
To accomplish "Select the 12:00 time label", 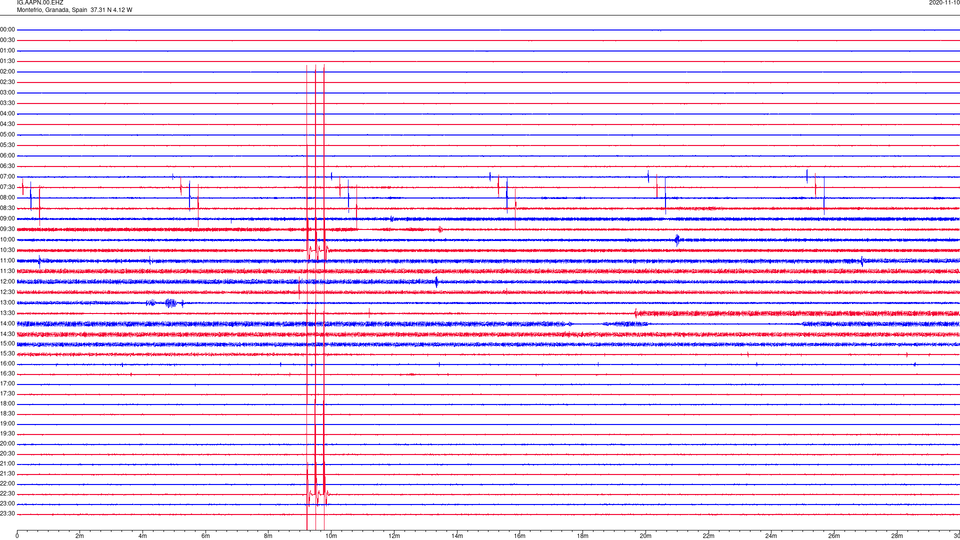I will (x=8, y=282).
